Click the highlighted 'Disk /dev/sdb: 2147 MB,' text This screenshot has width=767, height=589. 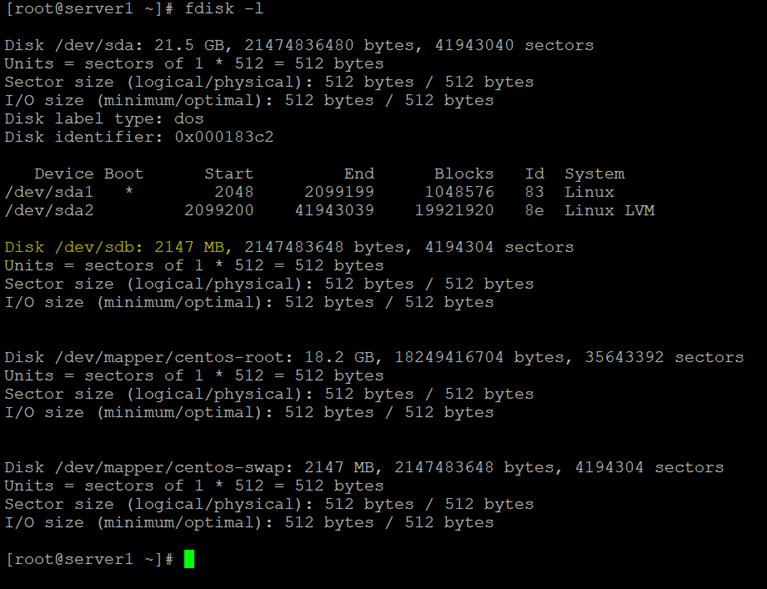point(118,247)
